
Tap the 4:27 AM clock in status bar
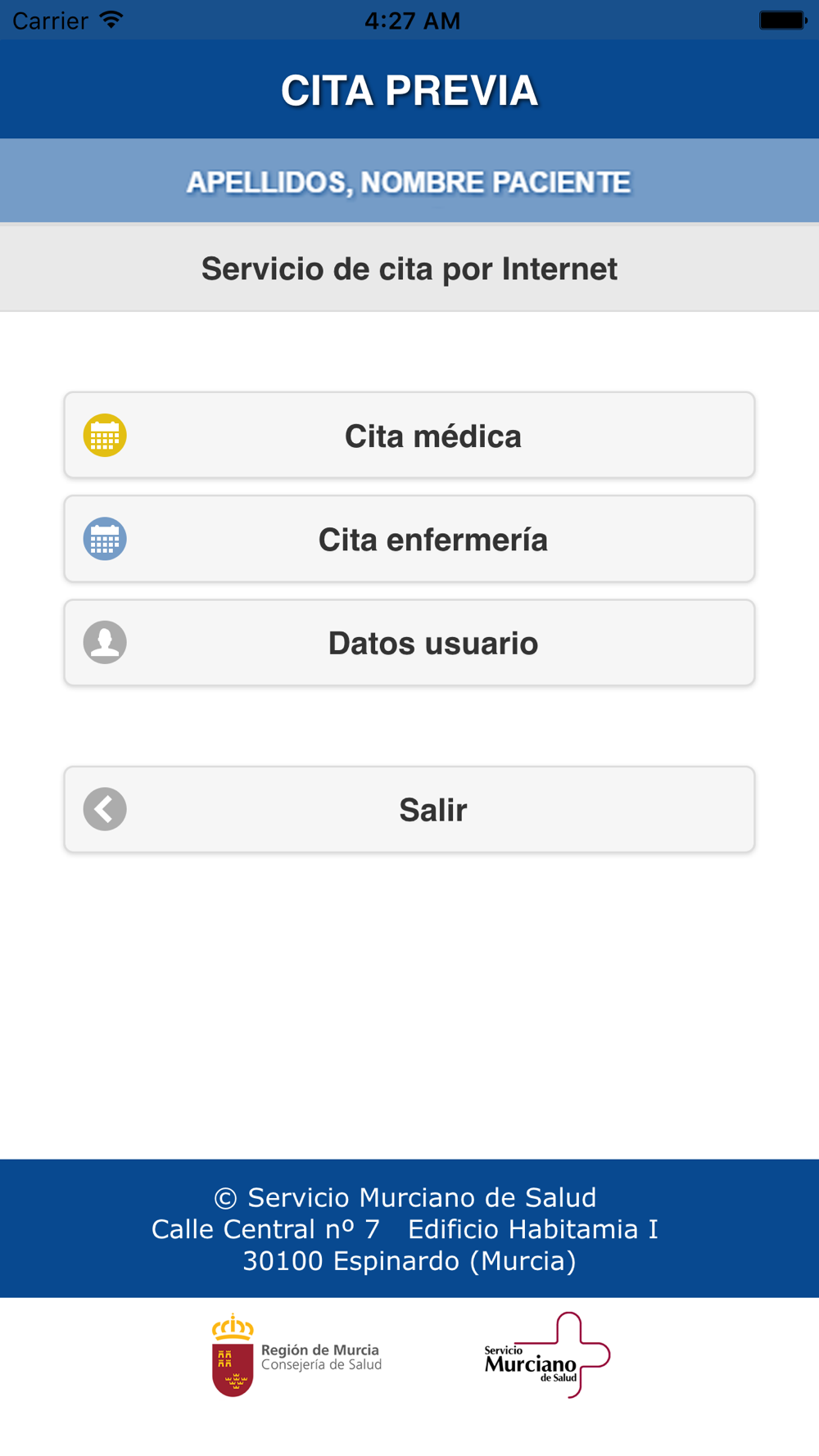(x=412, y=20)
